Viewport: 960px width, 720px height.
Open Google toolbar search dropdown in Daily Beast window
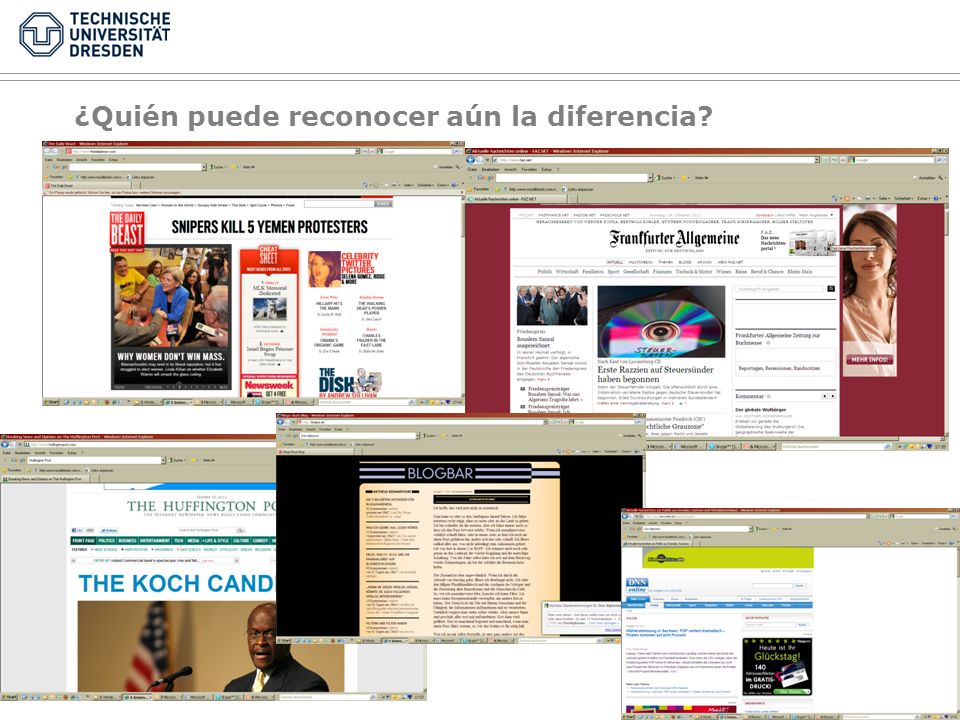(x=204, y=167)
